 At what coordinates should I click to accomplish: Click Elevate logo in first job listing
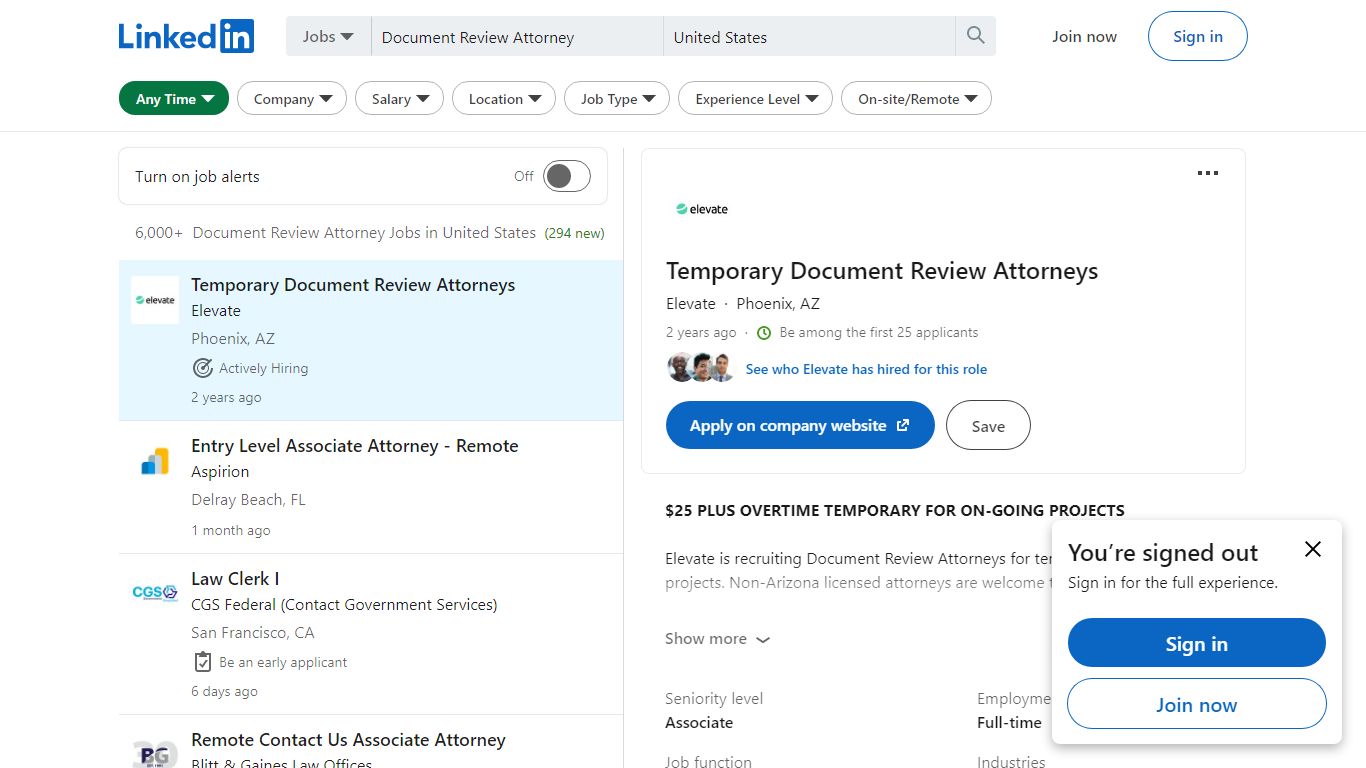click(155, 300)
